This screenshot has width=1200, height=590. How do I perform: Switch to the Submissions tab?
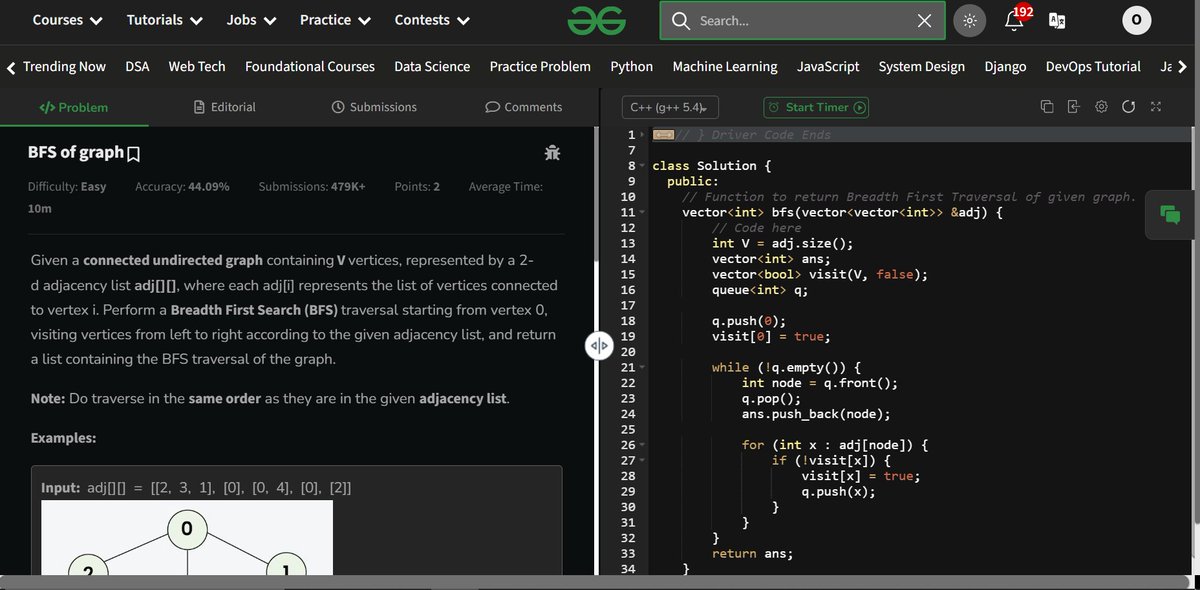tap(374, 107)
